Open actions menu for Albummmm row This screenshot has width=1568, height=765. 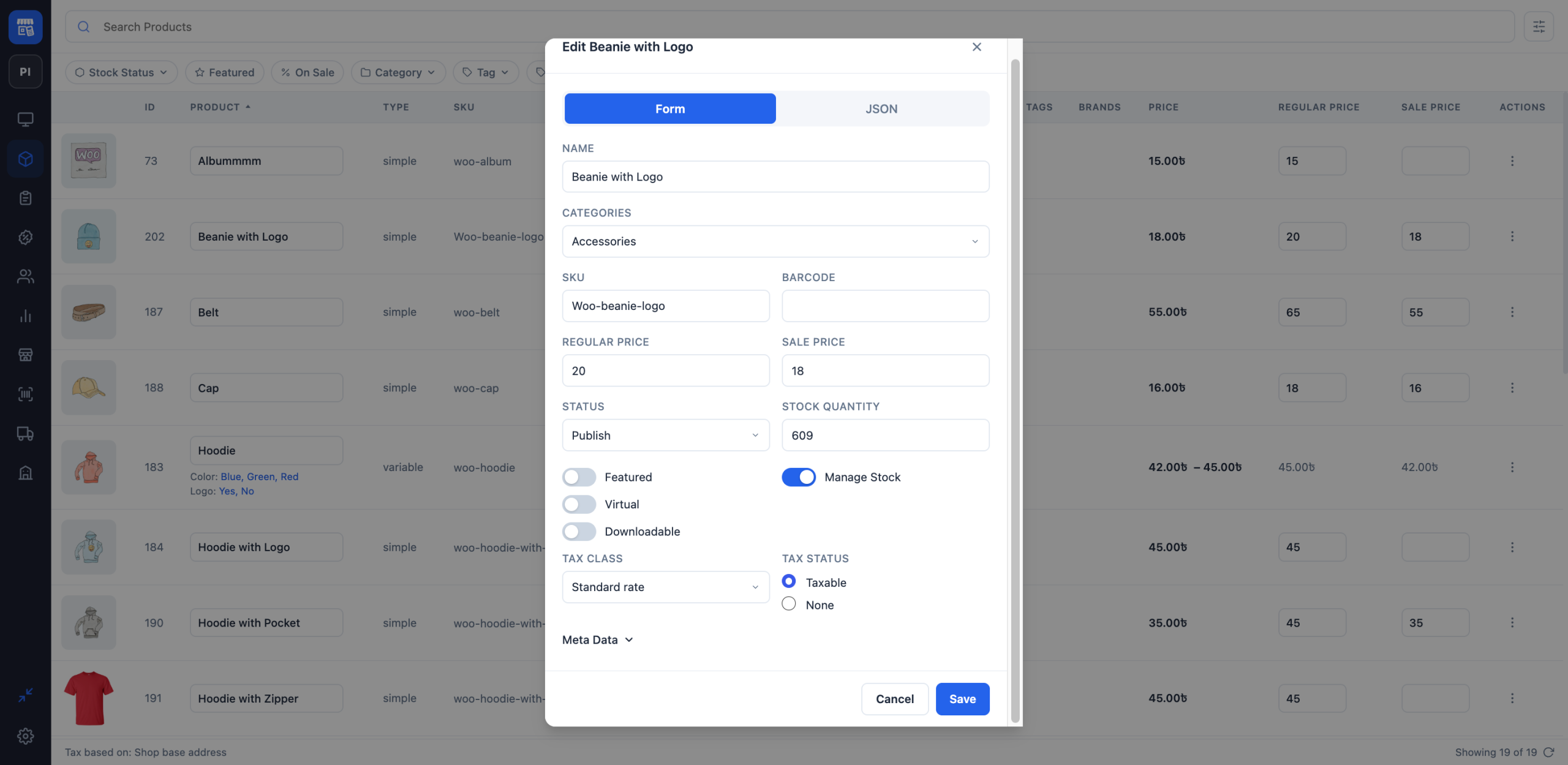1512,161
